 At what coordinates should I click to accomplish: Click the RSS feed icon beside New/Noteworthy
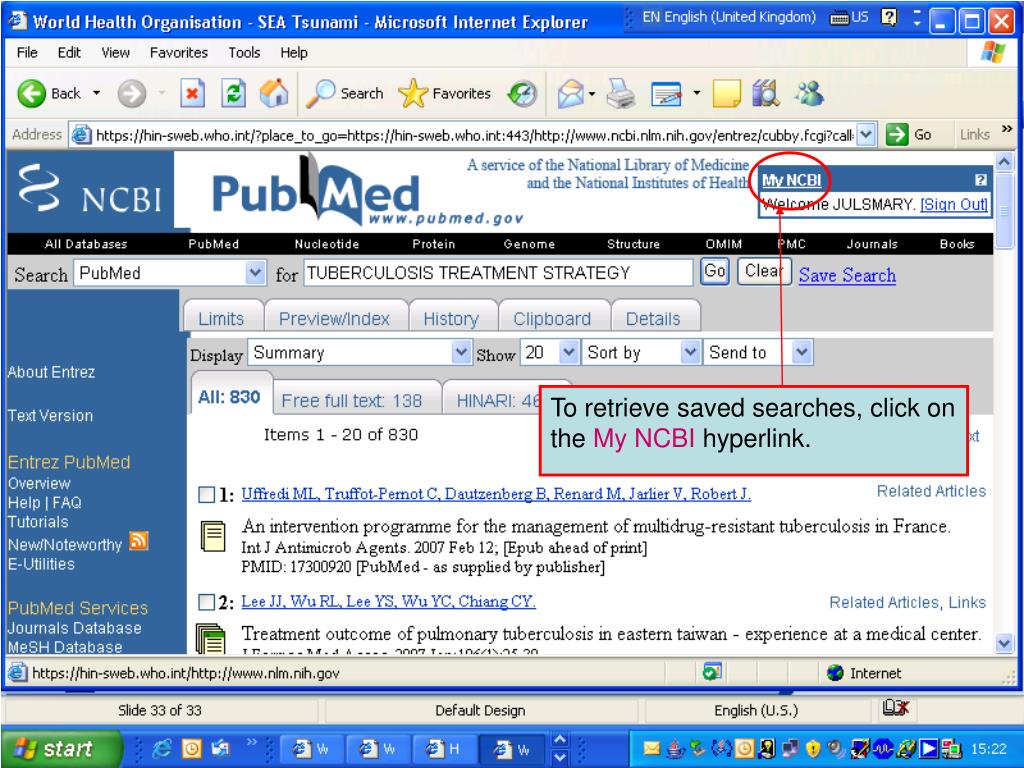pyautogui.click(x=138, y=541)
